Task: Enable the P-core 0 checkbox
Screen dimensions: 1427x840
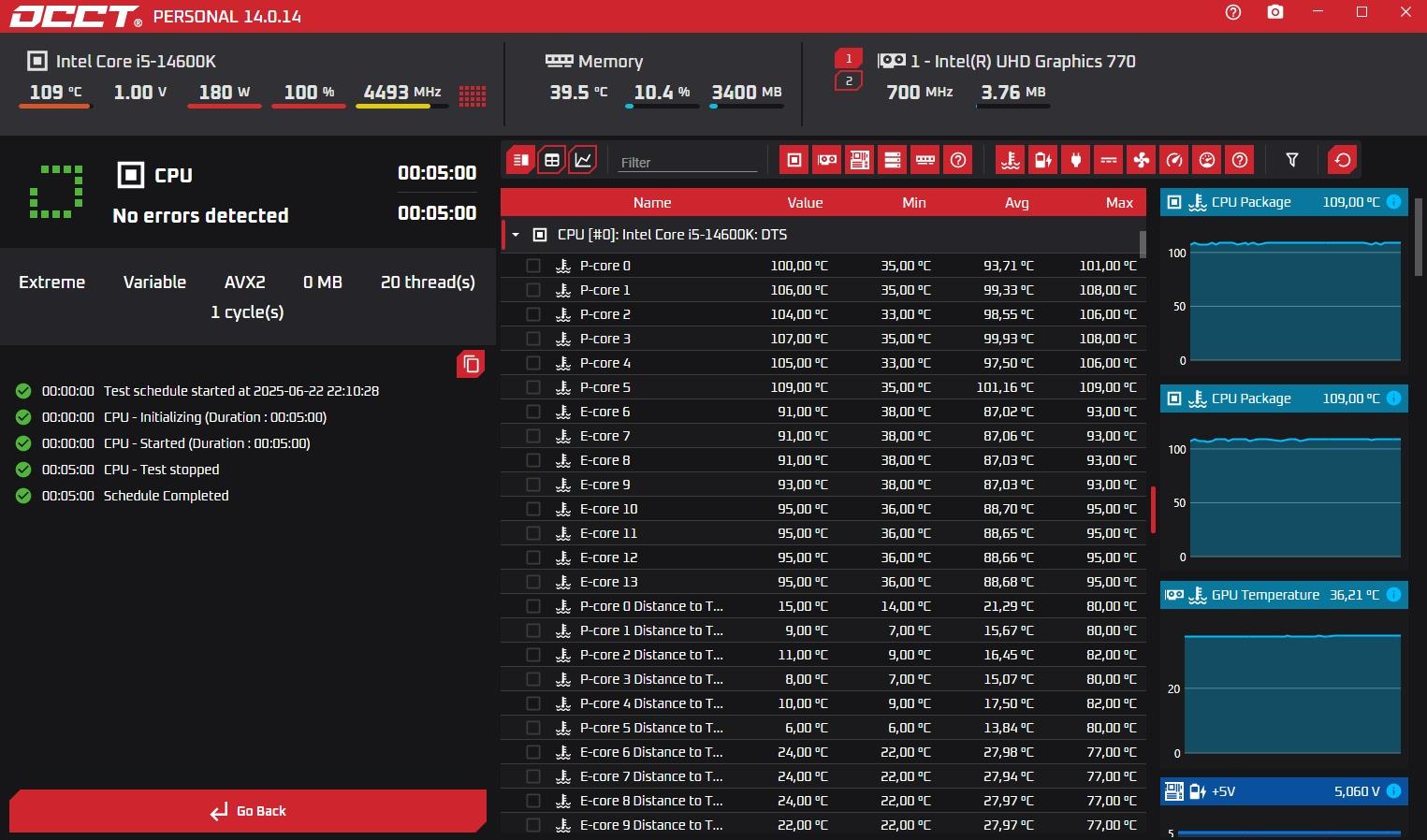Action: (x=533, y=266)
